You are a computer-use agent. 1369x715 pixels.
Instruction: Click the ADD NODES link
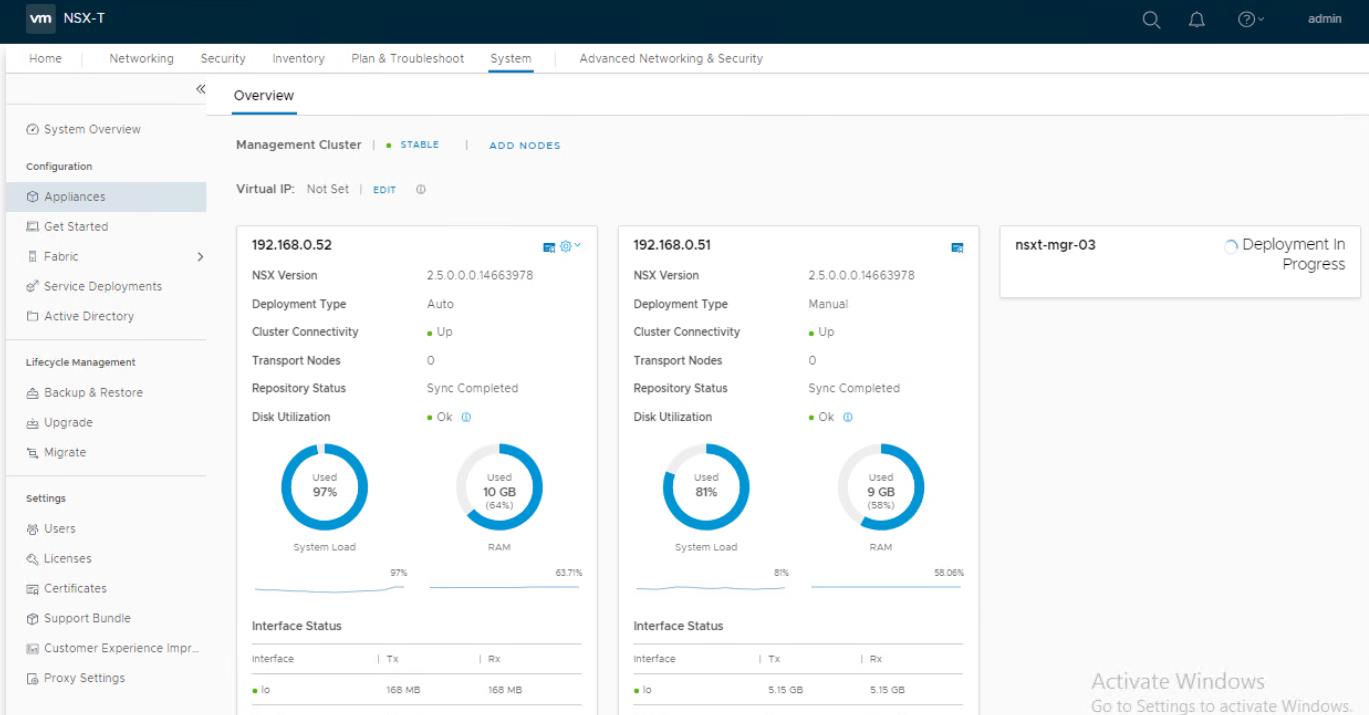[525, 146]
